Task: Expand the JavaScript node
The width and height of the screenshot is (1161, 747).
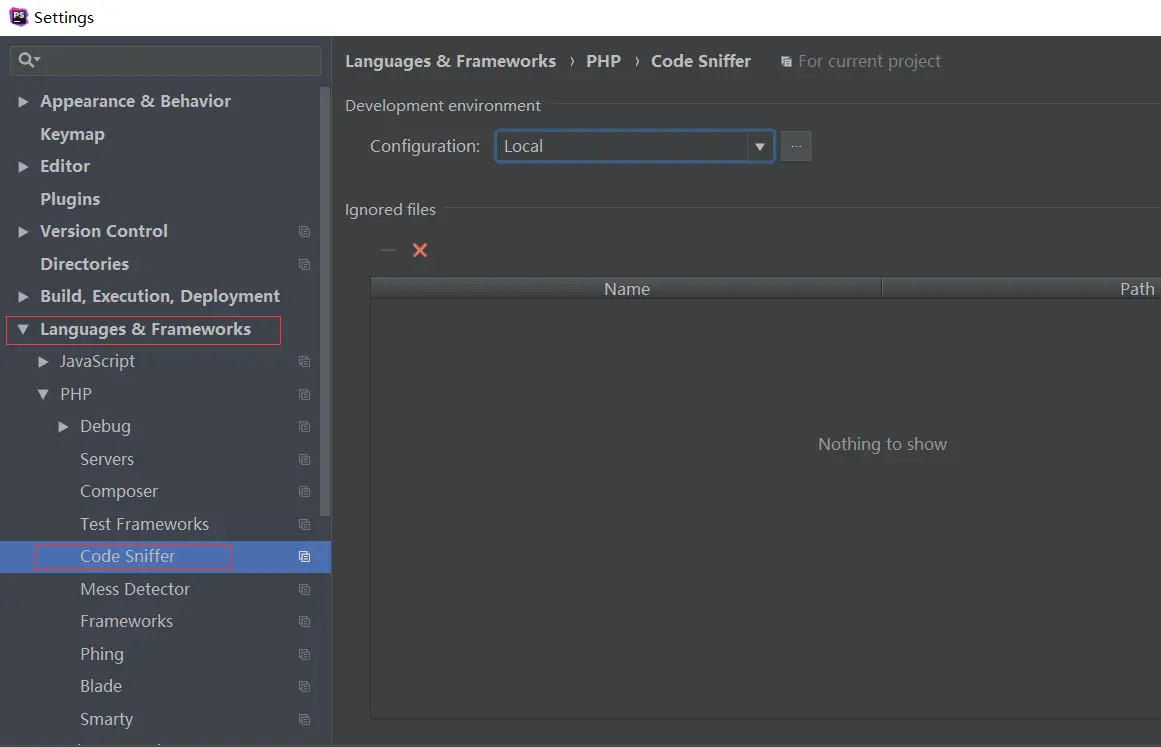Action: (43, 361)
